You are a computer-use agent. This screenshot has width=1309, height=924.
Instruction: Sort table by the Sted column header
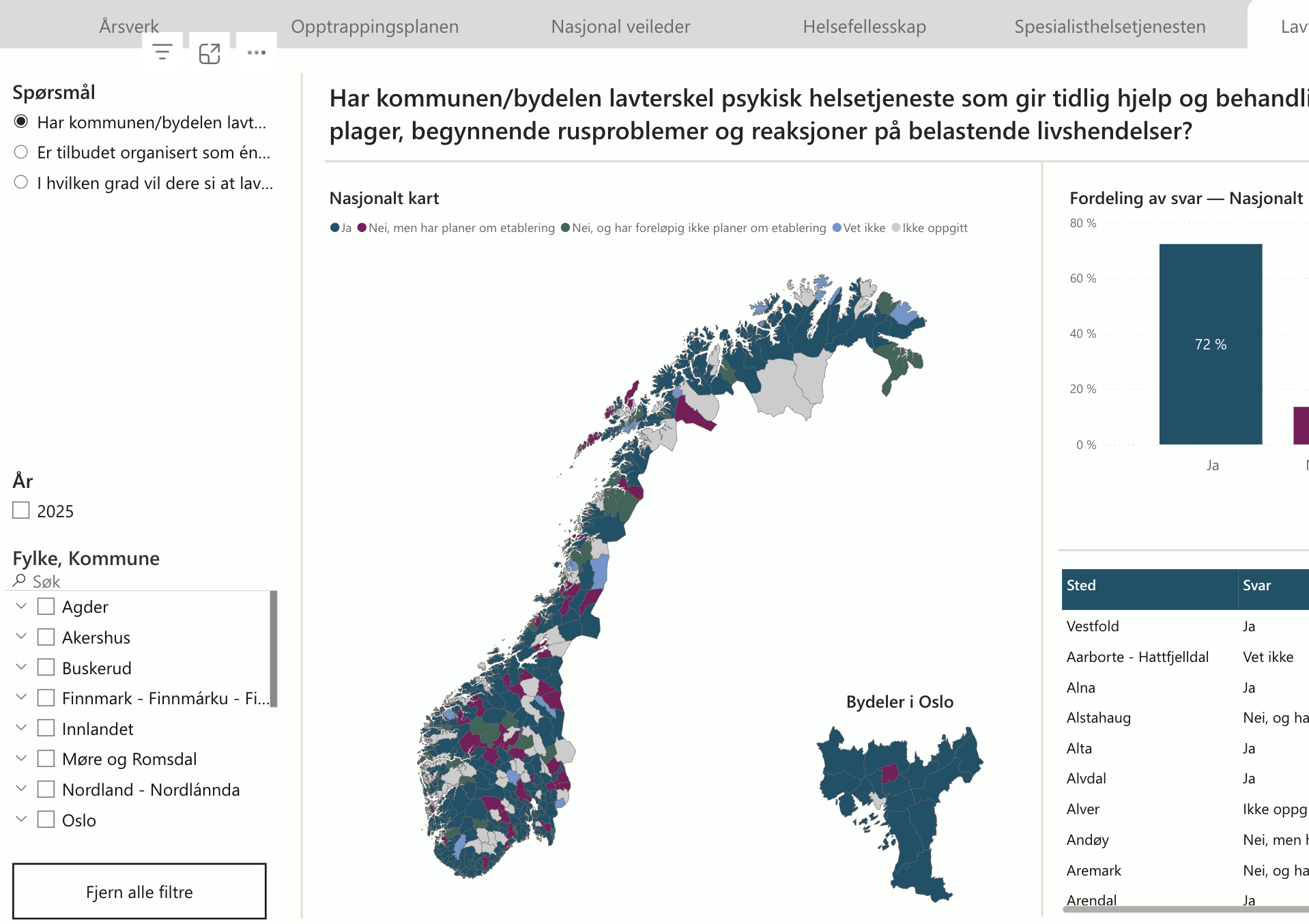(1082, 586)
